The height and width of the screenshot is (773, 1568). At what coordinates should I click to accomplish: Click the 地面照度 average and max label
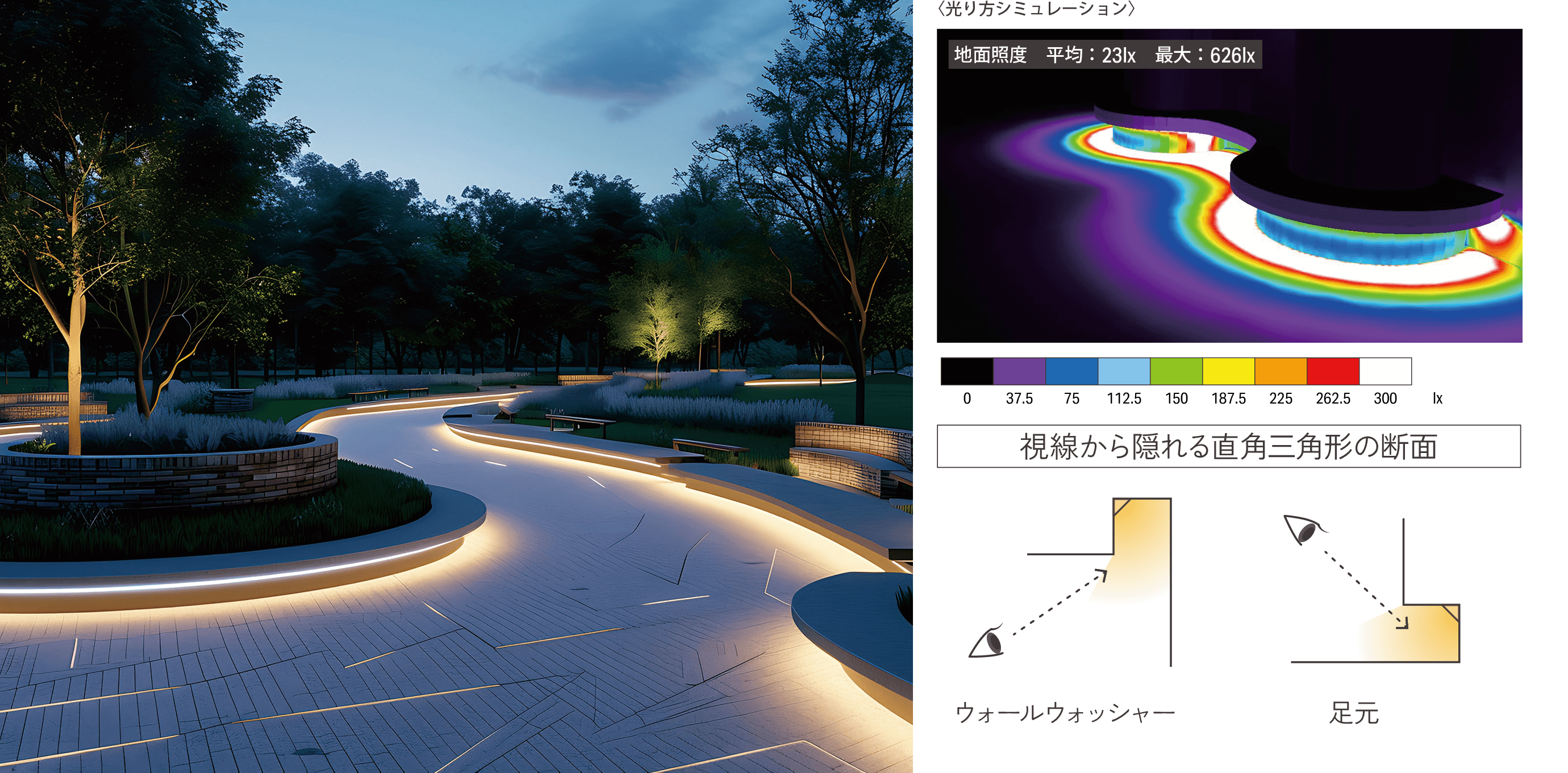tap(1104, 55)
